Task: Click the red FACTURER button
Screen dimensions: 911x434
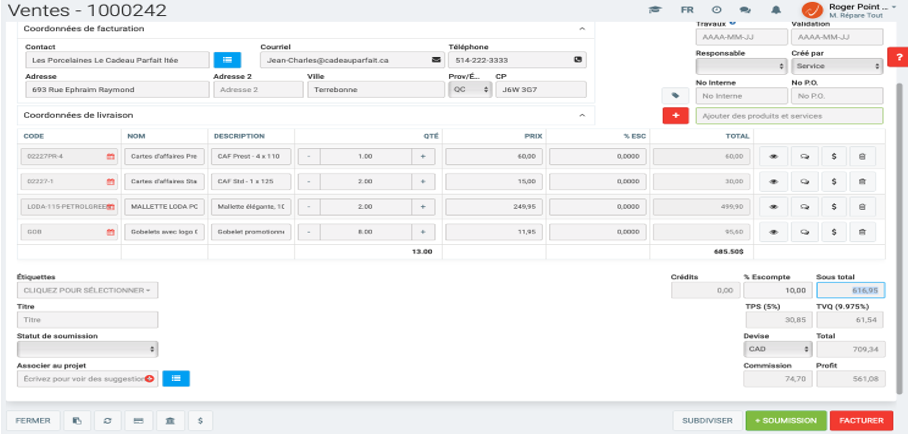Action: [861, 421]
